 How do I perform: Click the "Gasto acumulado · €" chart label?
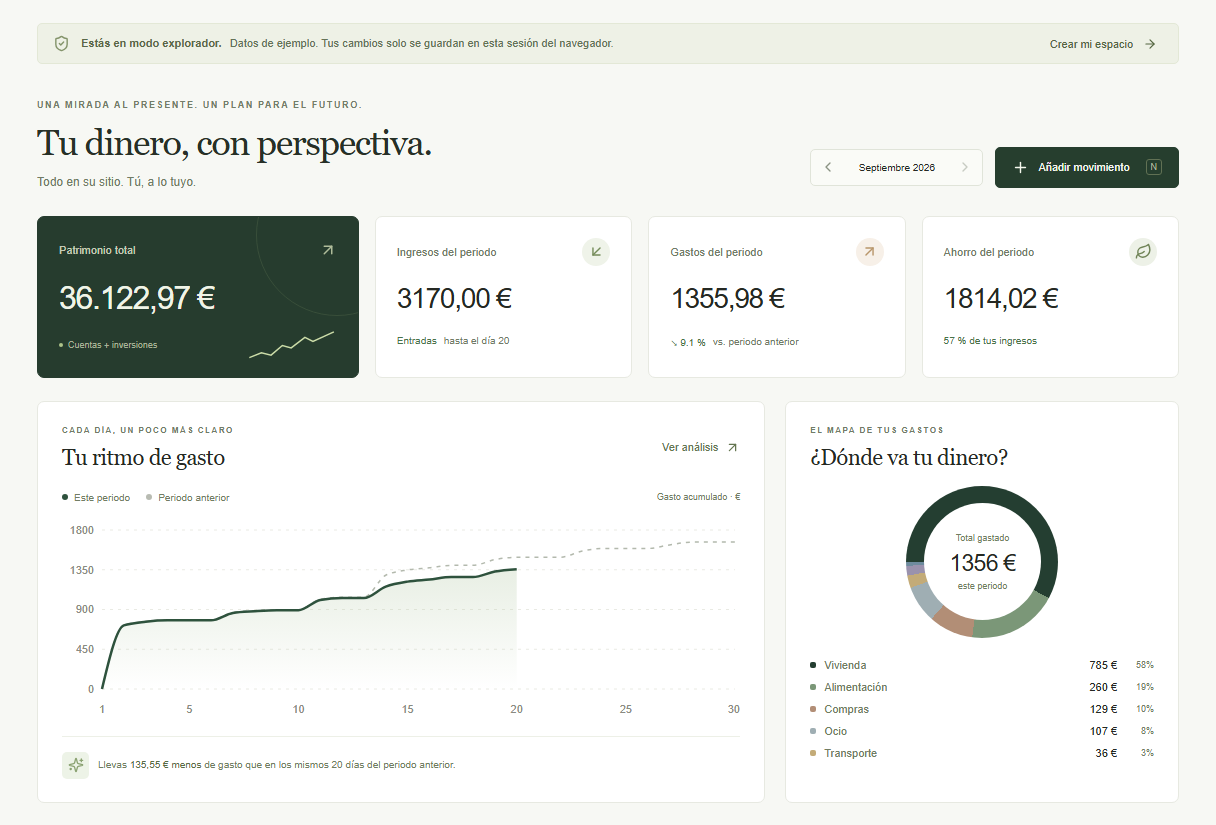(x=698, y=497)
